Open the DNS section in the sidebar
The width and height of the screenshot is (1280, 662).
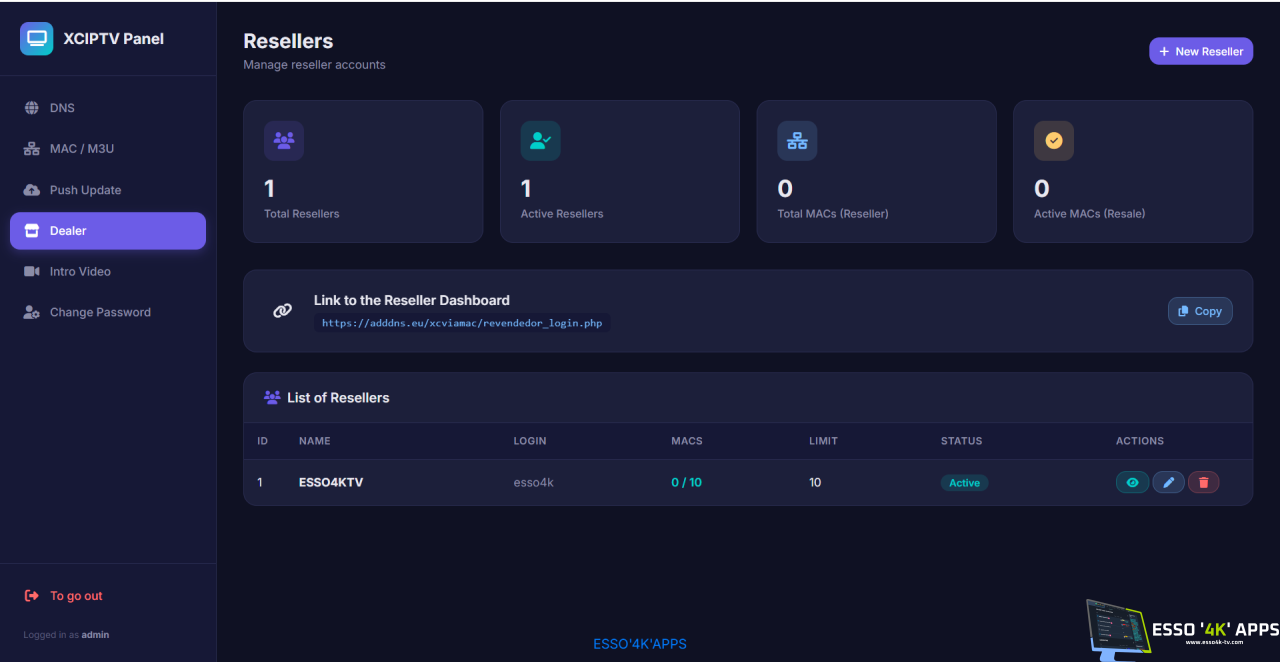108,108
